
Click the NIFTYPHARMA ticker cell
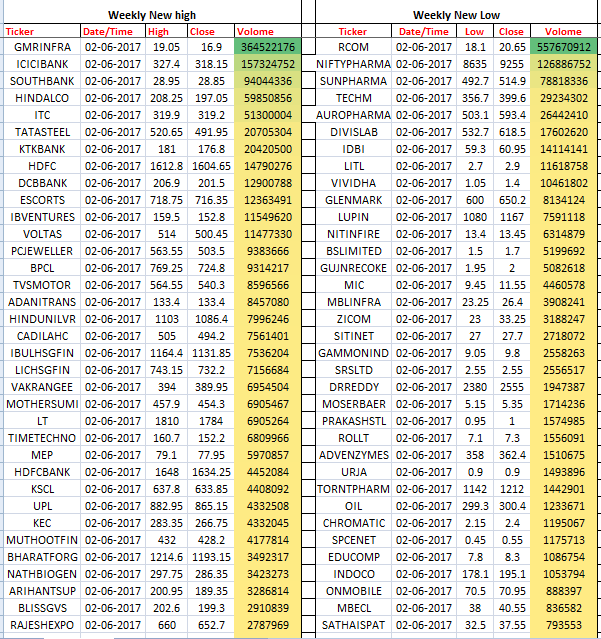click(x=353, y=64)
